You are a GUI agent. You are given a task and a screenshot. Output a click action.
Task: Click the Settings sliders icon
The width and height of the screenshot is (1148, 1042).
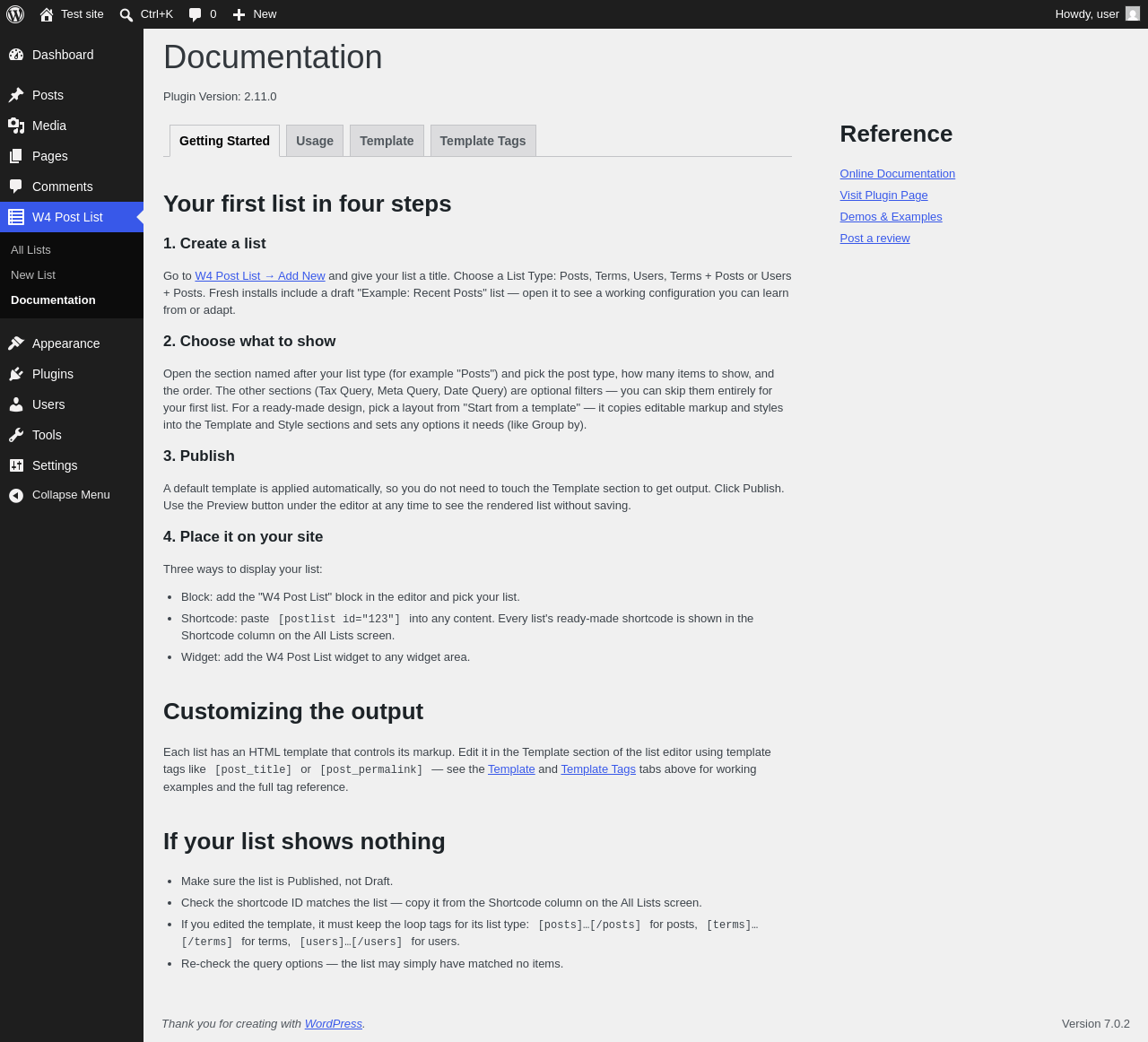click(x=16, y=465)
